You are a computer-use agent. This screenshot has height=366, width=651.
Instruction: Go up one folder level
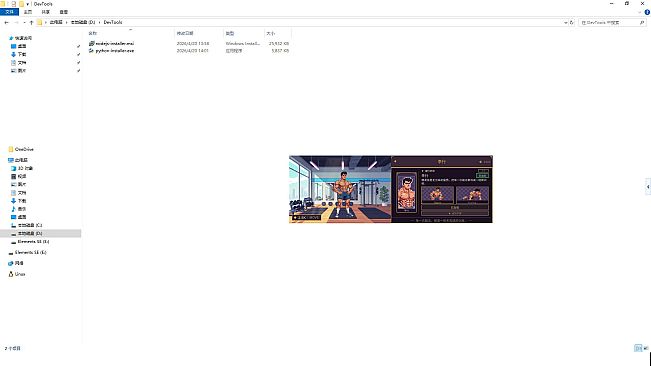31,22
